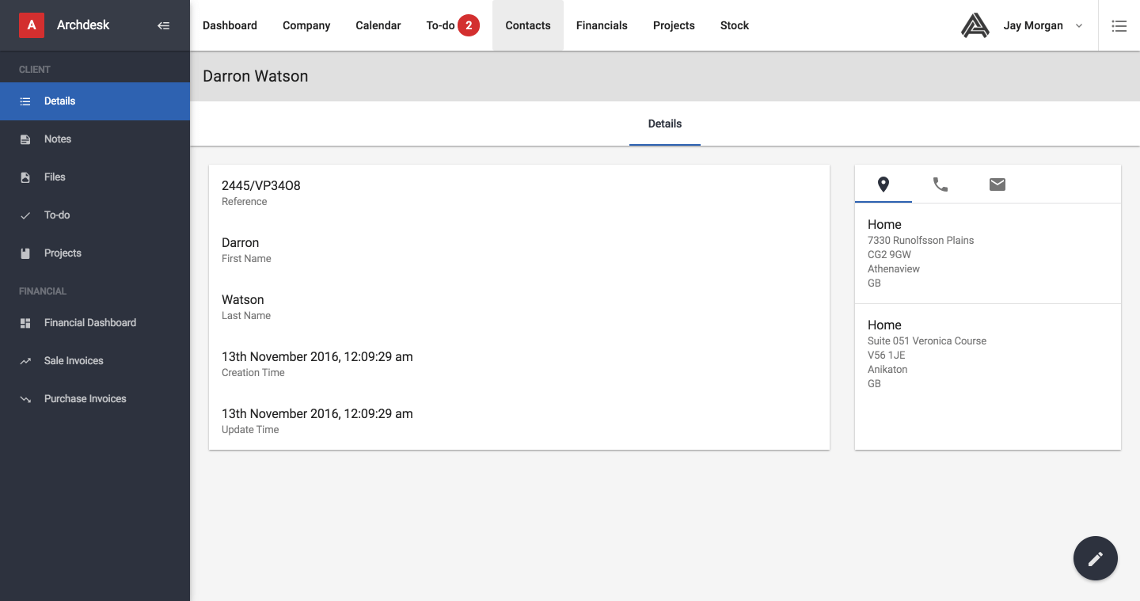Click the Sale Invoices trend-up icon
This screenshot has width=1140, height=601.
[x=25, y=360]
